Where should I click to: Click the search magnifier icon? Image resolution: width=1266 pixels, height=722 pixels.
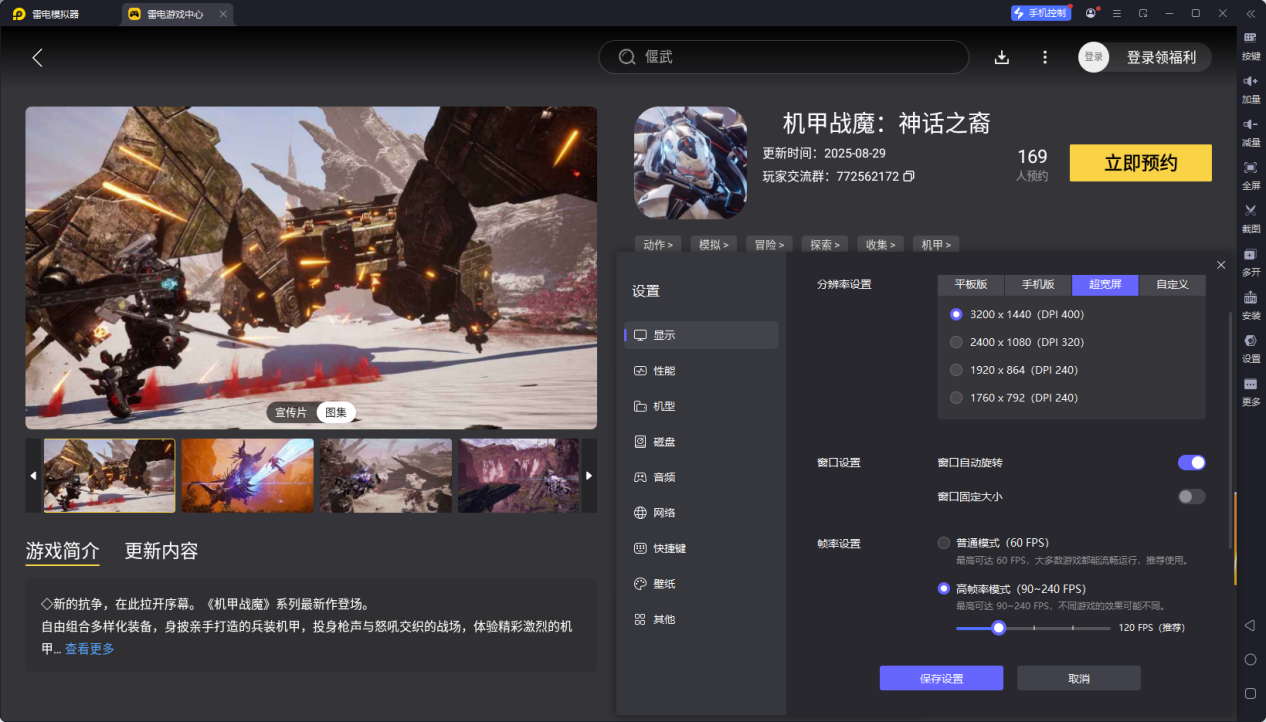pos(627,57)
